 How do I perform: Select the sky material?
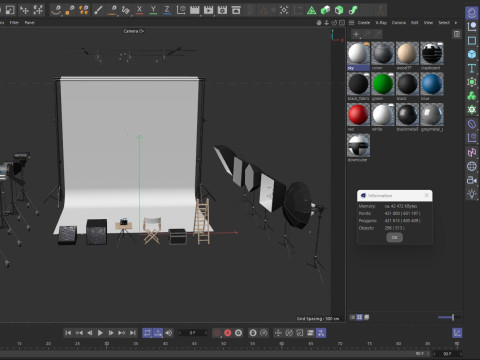(358, 56)
